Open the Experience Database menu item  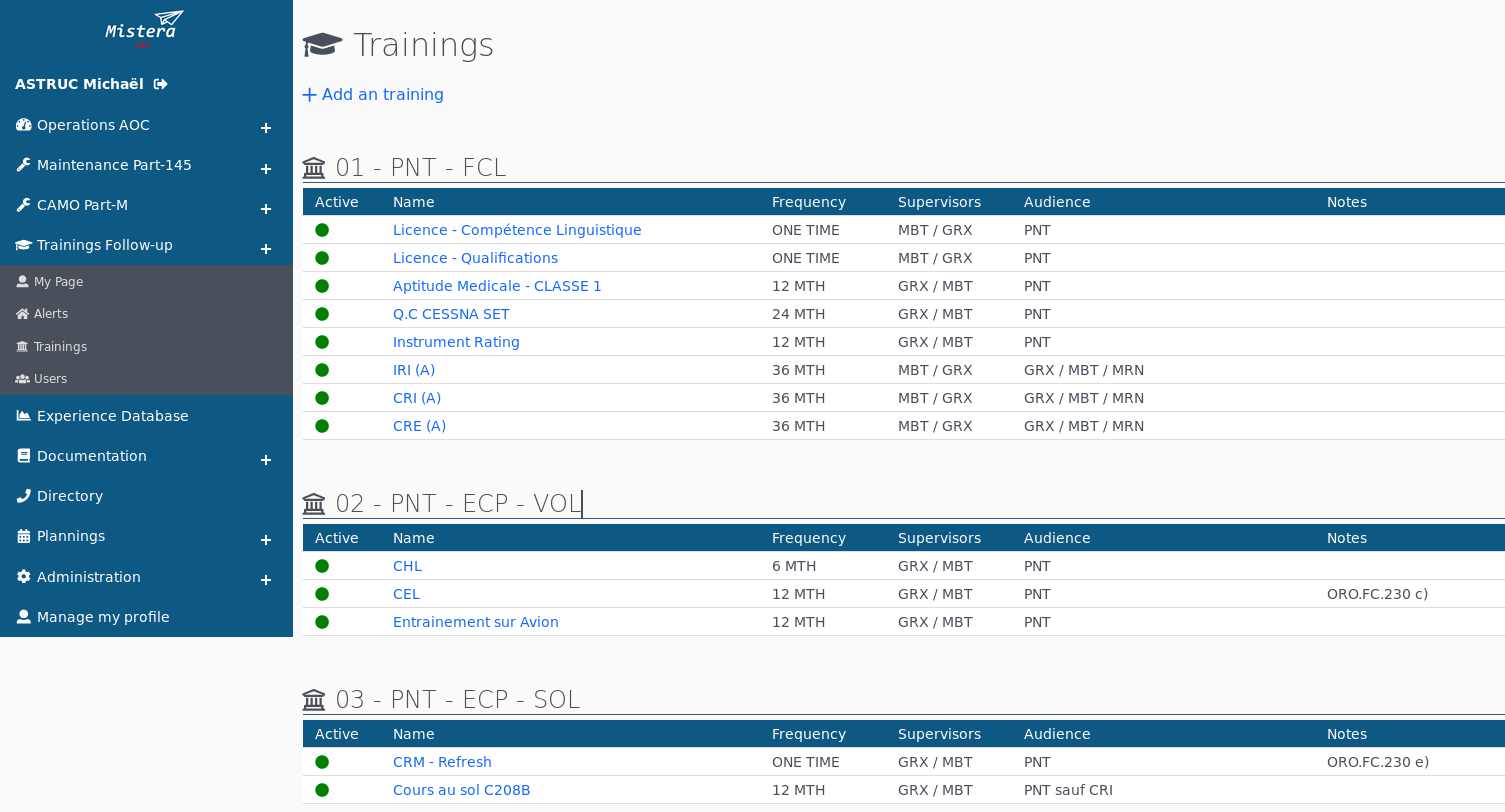112,416
